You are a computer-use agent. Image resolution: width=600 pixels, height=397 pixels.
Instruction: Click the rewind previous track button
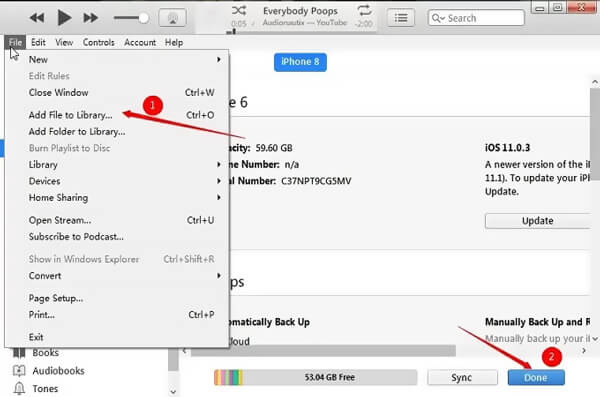(37, 18)
